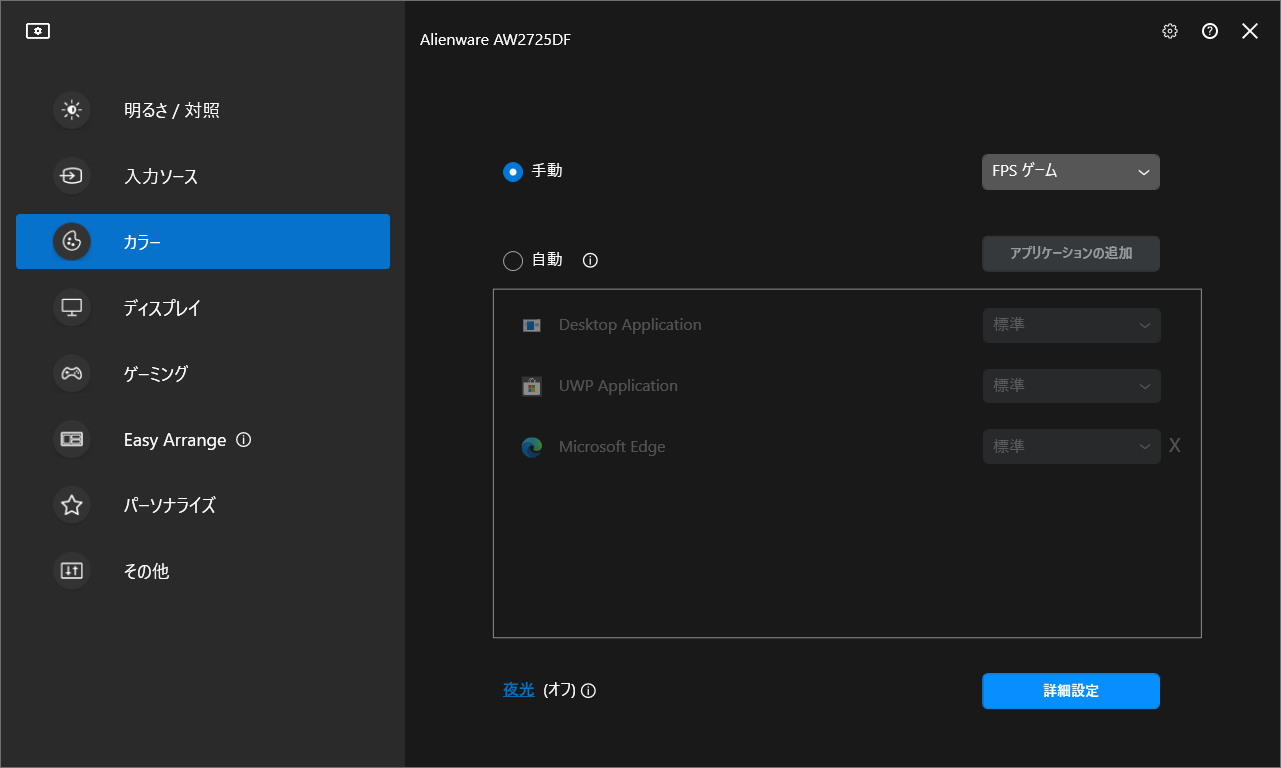Screen dimensions: 1281x768
Task: Click the Easy Arrange layout icon
Action: tap(72, 439)
